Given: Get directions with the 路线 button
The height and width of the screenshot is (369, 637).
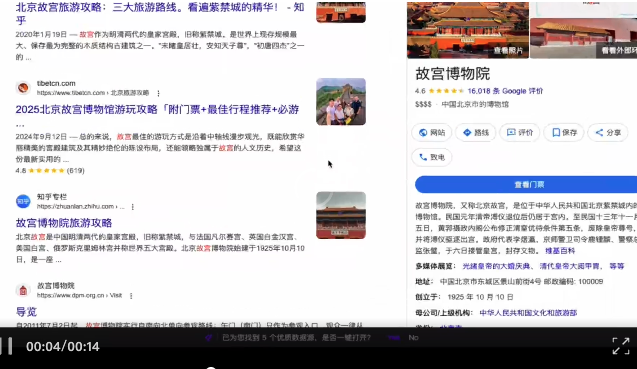Looking at the screenshot, I should [476, 132].
